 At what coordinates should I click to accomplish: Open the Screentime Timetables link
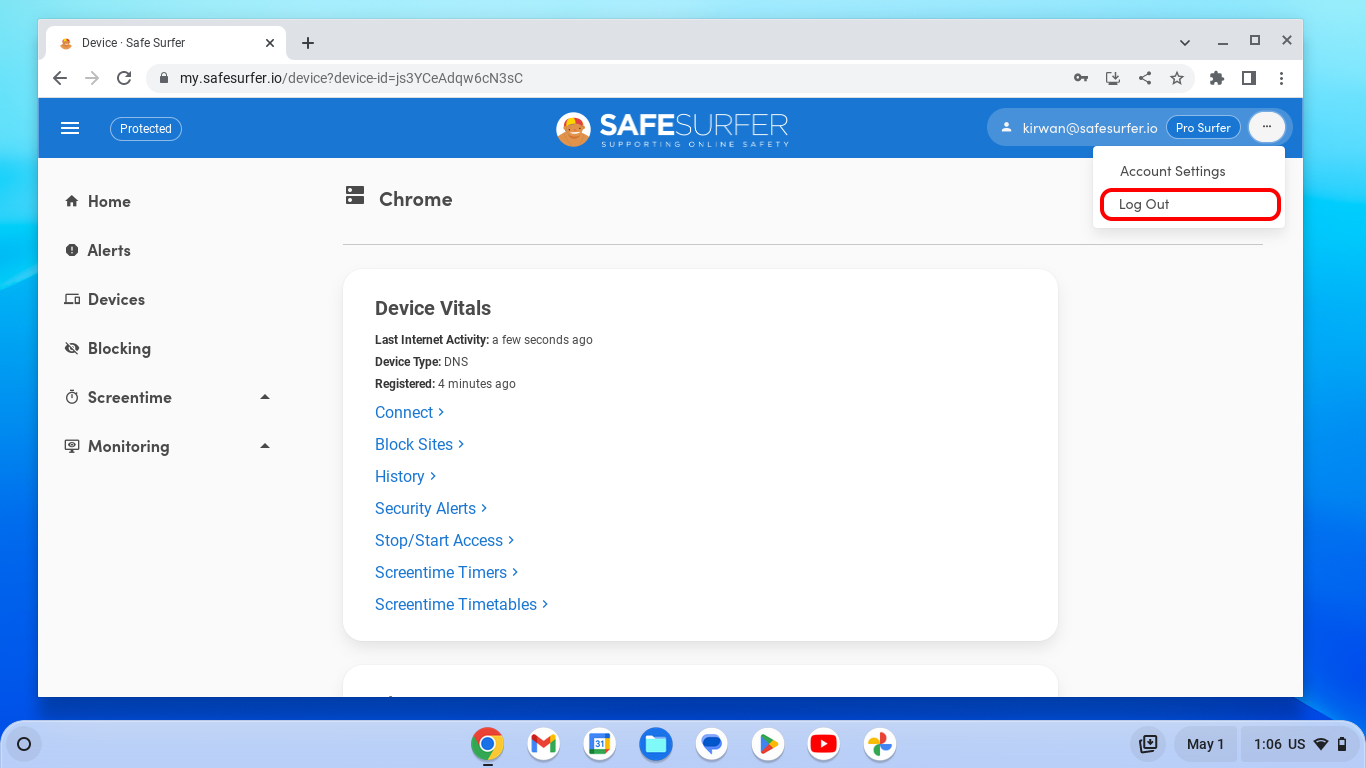(x=462, y=604)
